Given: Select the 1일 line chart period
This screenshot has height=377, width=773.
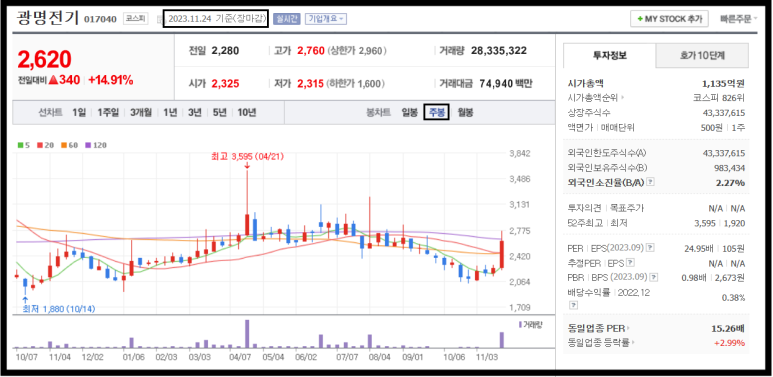Looking at the screenshot, I should (79, 112).
